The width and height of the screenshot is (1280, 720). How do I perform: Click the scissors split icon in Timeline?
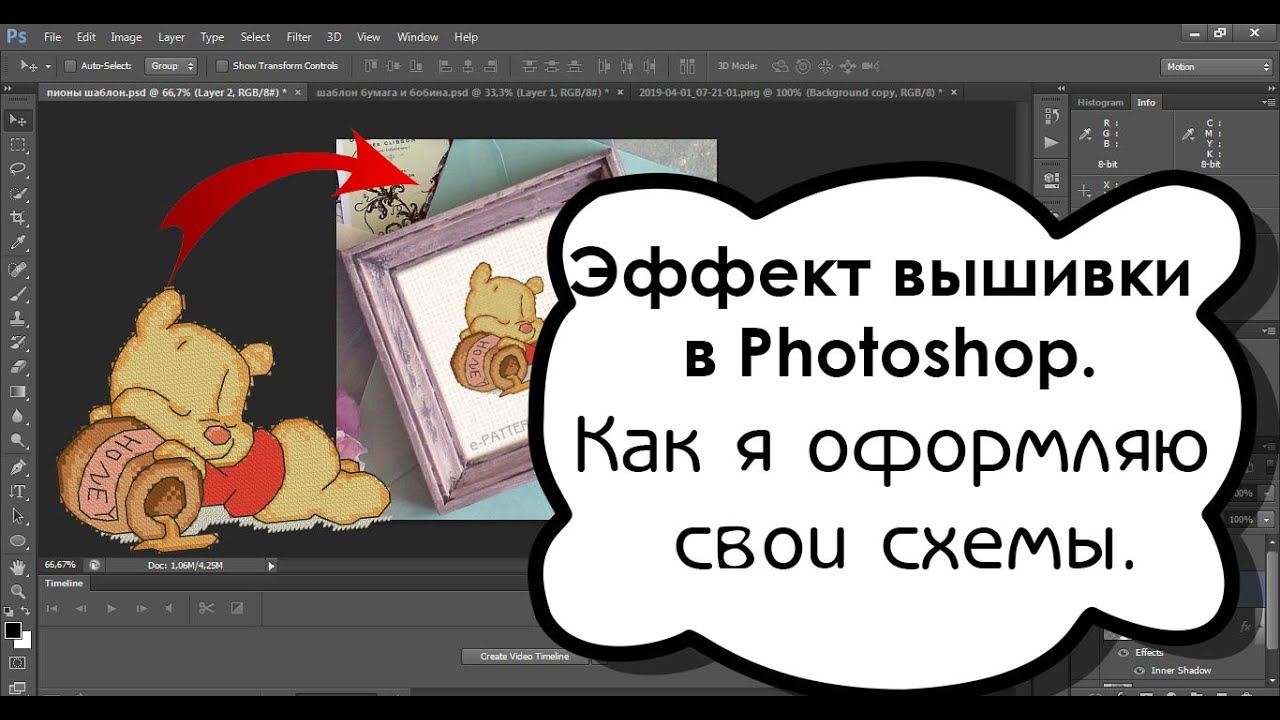pyautogui.click(x=206, y=608)
